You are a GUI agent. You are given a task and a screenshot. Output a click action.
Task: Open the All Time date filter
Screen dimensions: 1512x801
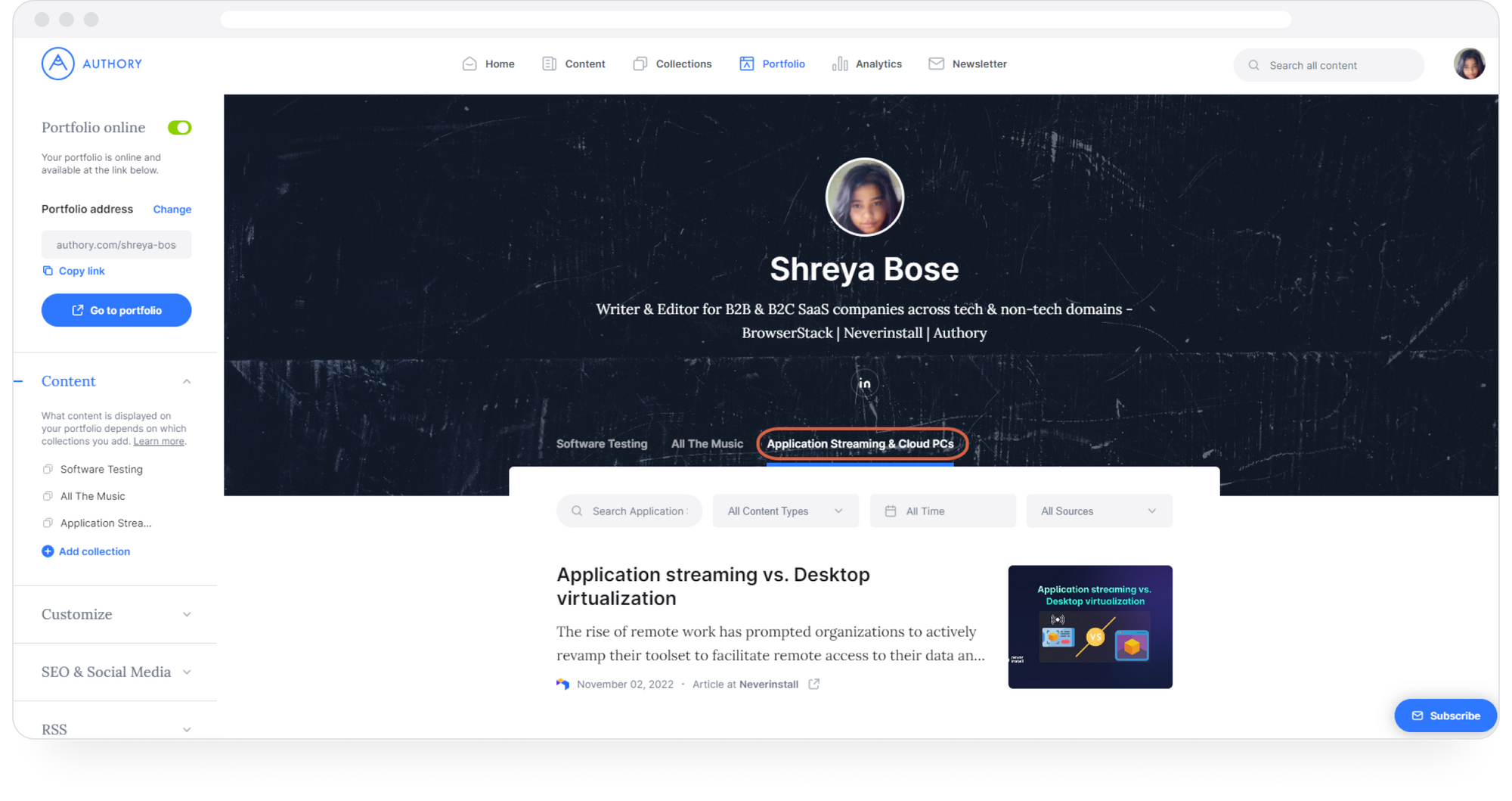942,511
